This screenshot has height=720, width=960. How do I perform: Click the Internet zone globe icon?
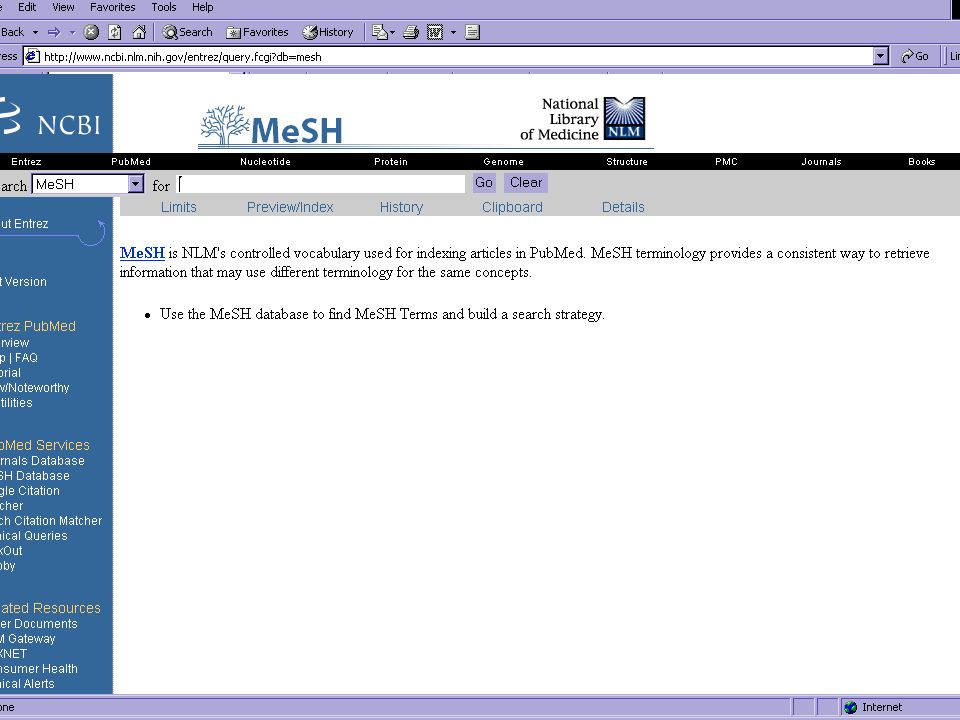tap(850, 707)
